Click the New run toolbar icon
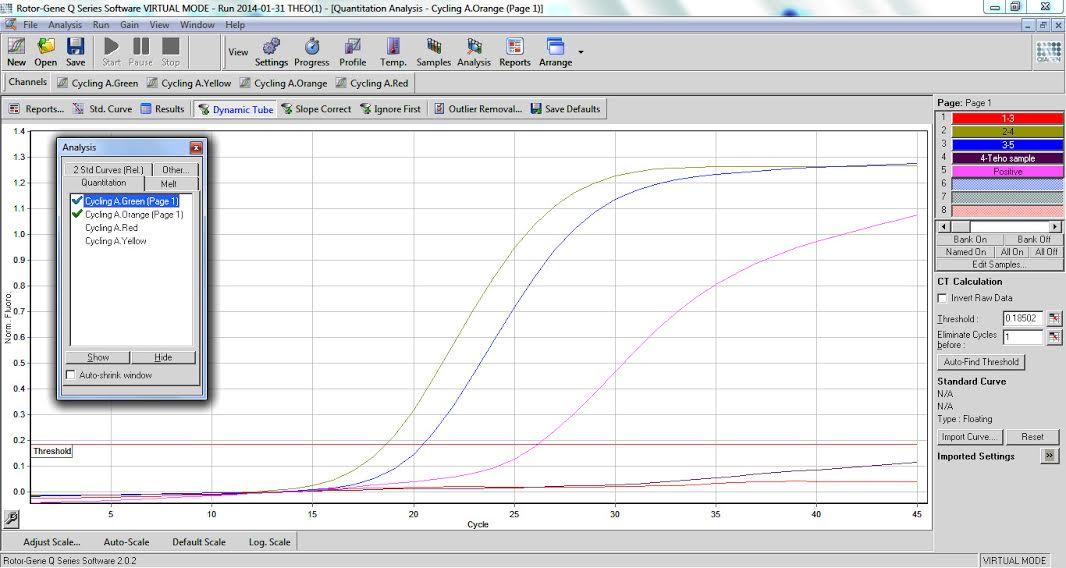The image size is (1066, 568). (16, 52)
